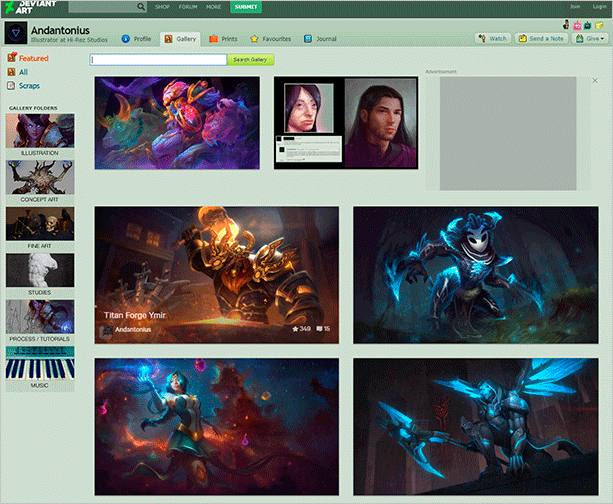Screen dimensions: 613x504
Task: Click the Search Gallery button
Action: [x=251, y=60]
